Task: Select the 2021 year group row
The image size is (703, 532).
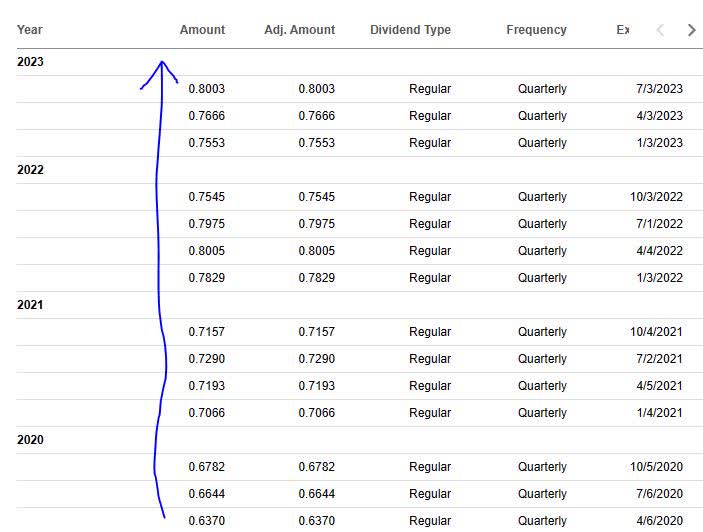Action: click(x=359, y=305)
